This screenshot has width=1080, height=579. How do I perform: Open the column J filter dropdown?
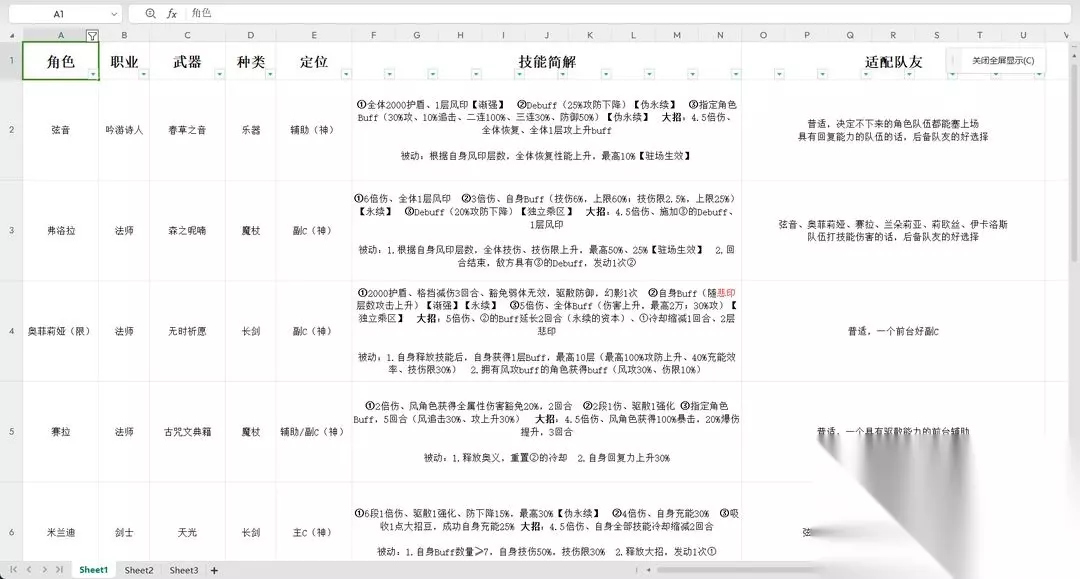click(x=563, y=74)
